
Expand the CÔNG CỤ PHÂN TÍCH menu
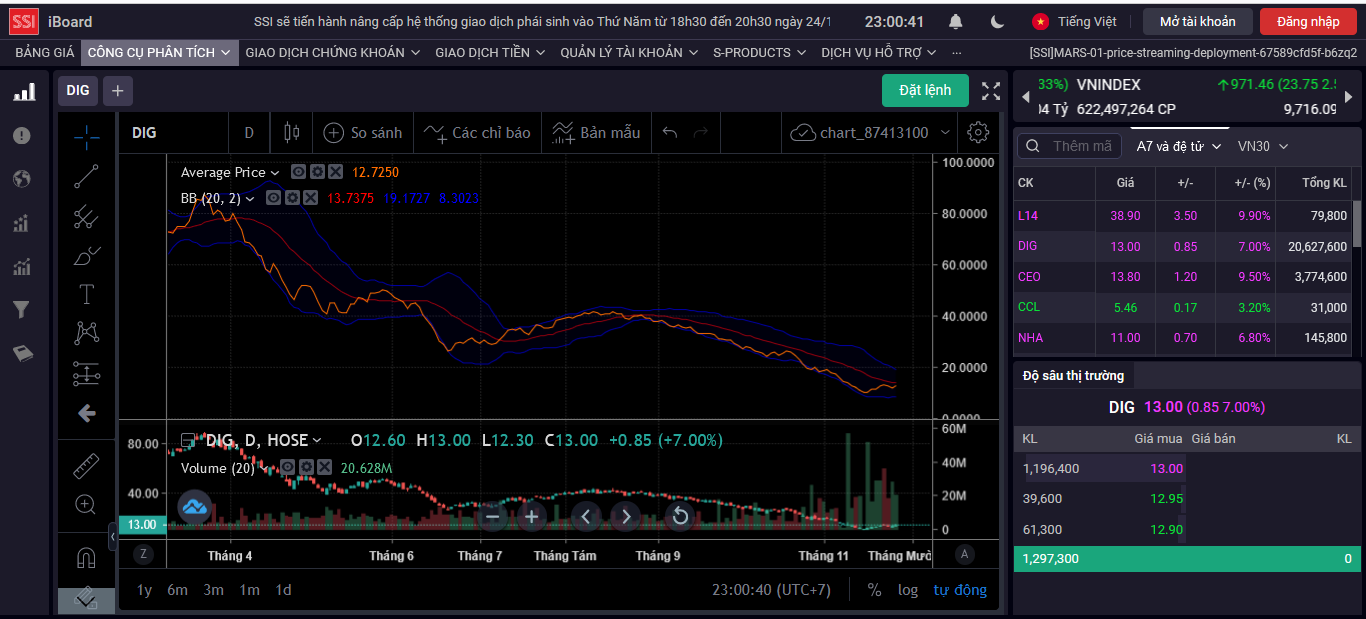tap(159, 52)
